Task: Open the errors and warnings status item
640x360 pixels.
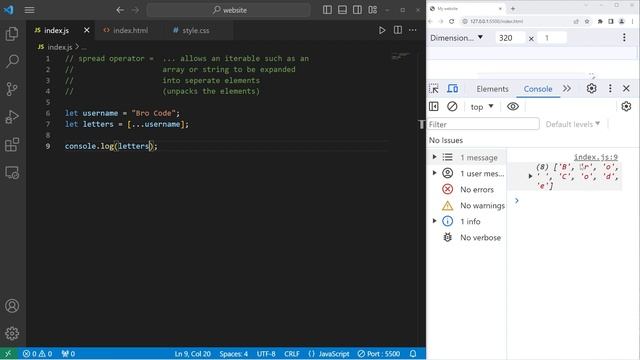Action: point(37,353)
